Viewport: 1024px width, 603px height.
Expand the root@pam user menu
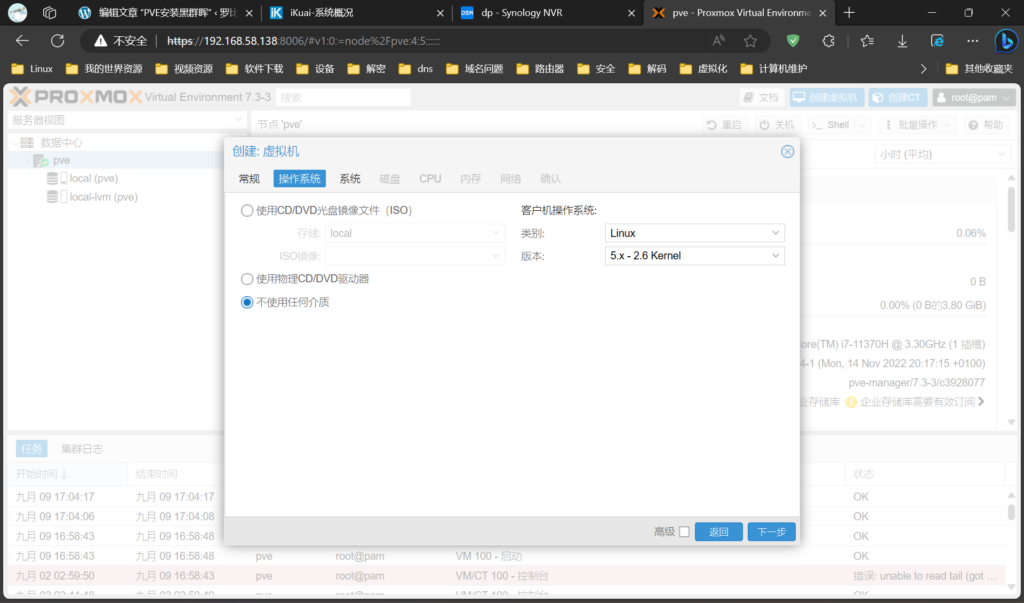pyautogui.click(x=974, y=98)
